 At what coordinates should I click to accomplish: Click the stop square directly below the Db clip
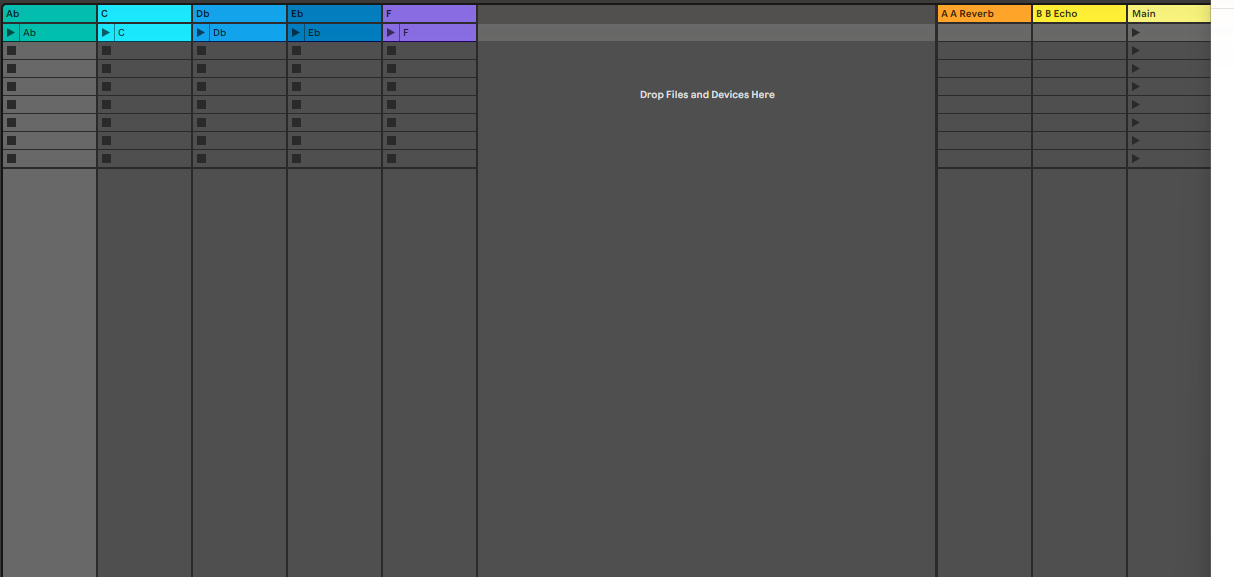coord(201,51)
